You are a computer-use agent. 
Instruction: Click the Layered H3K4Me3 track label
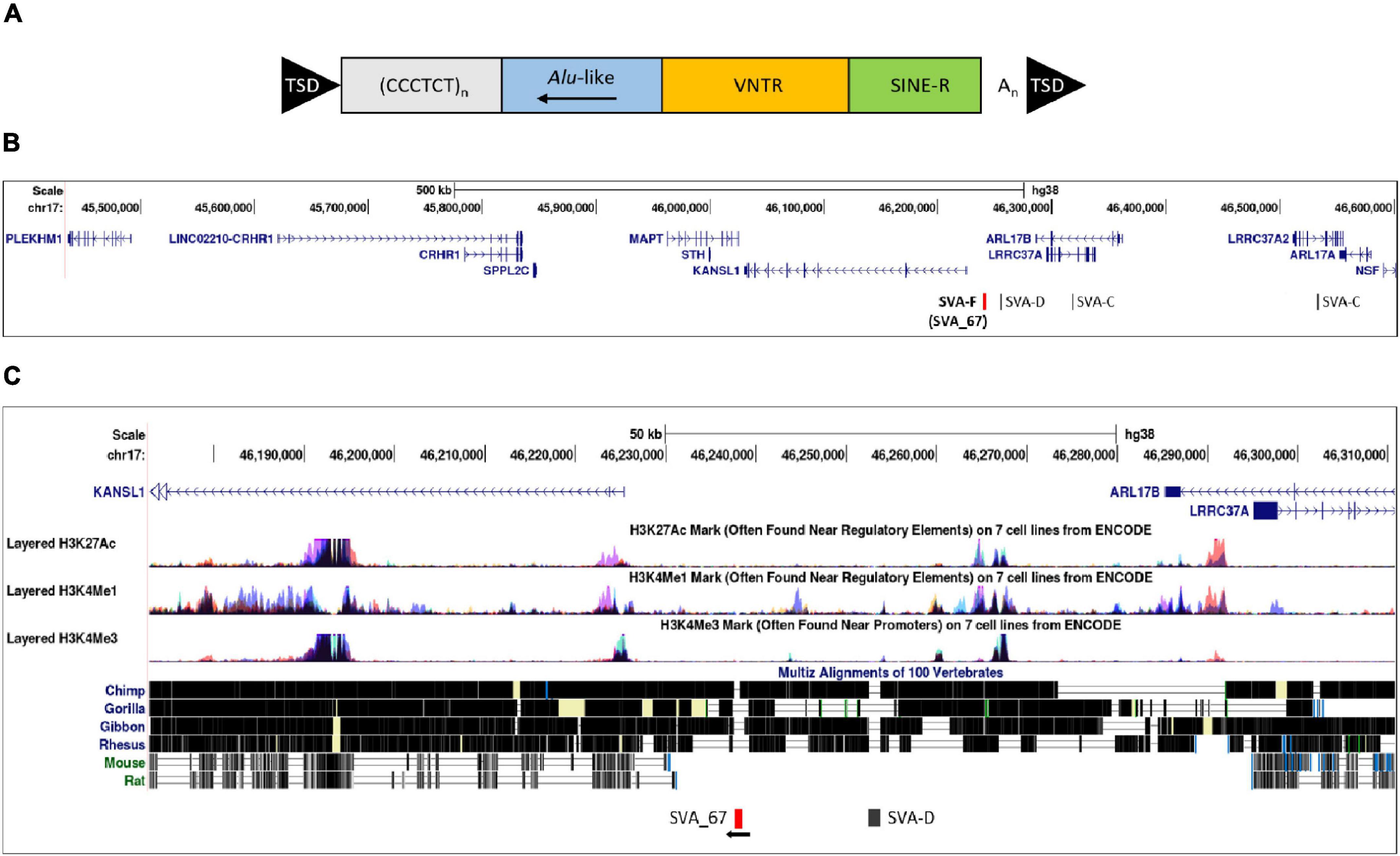point(62,638)
